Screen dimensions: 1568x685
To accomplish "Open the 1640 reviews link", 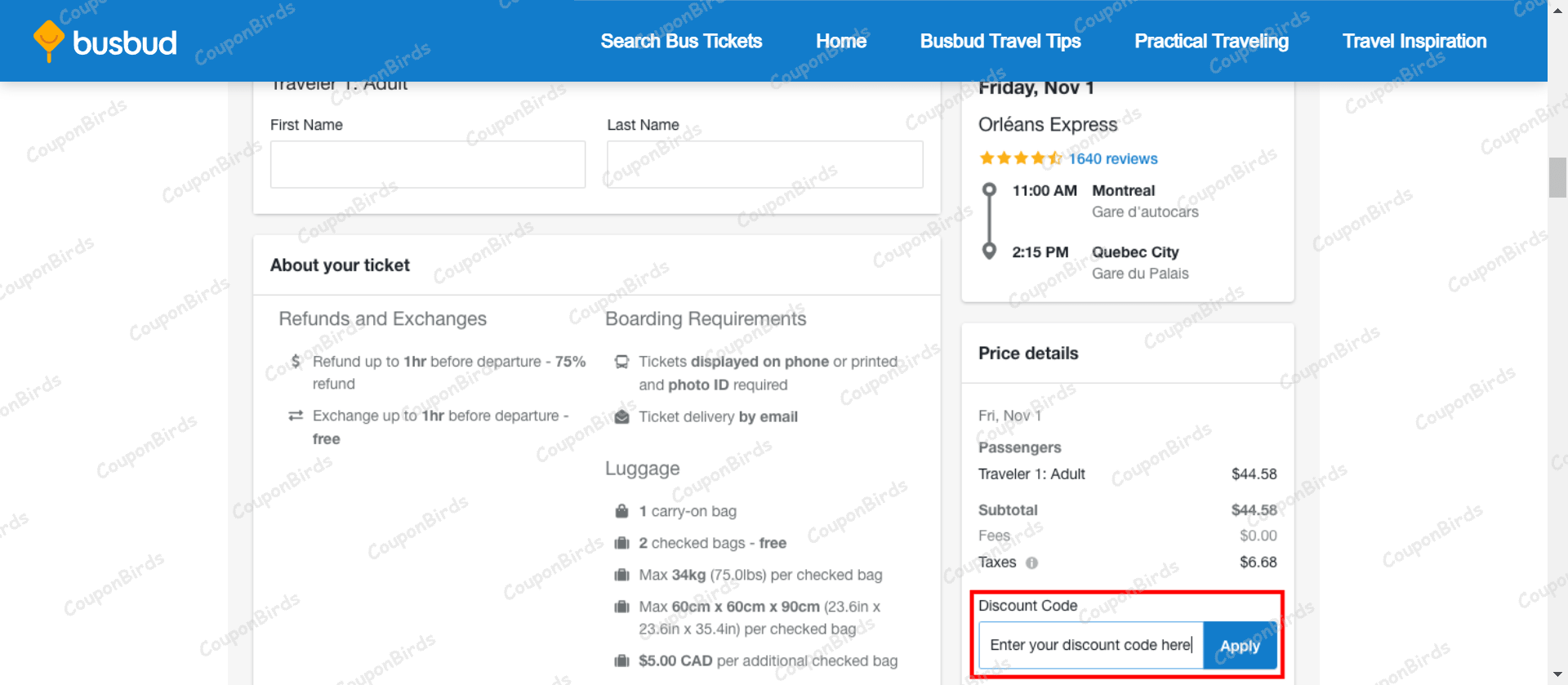I will click(1112, 158).
